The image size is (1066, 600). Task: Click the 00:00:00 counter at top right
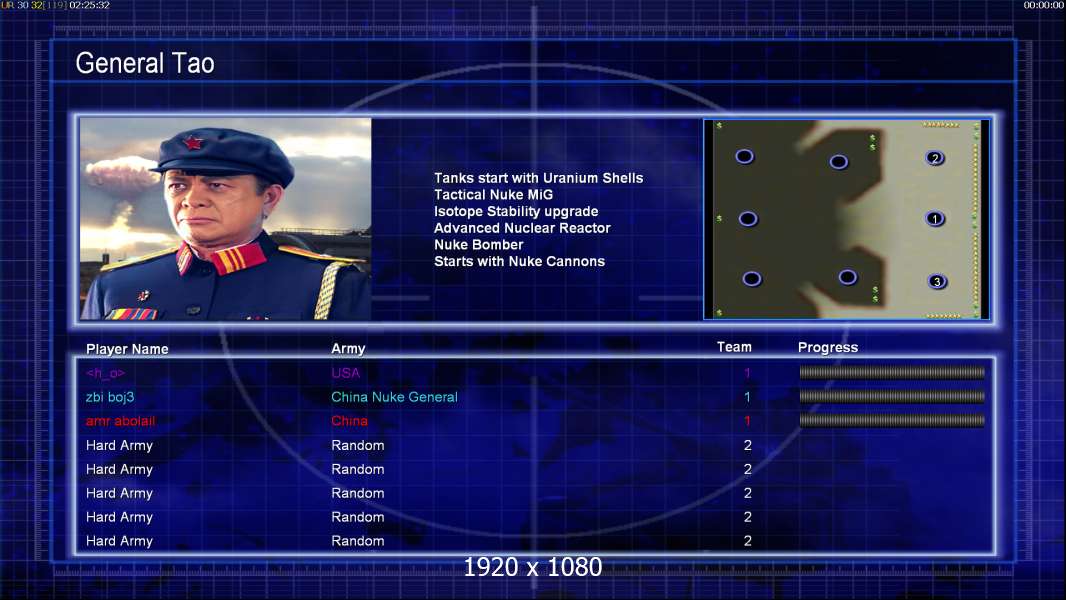[x=1044, y=5]
